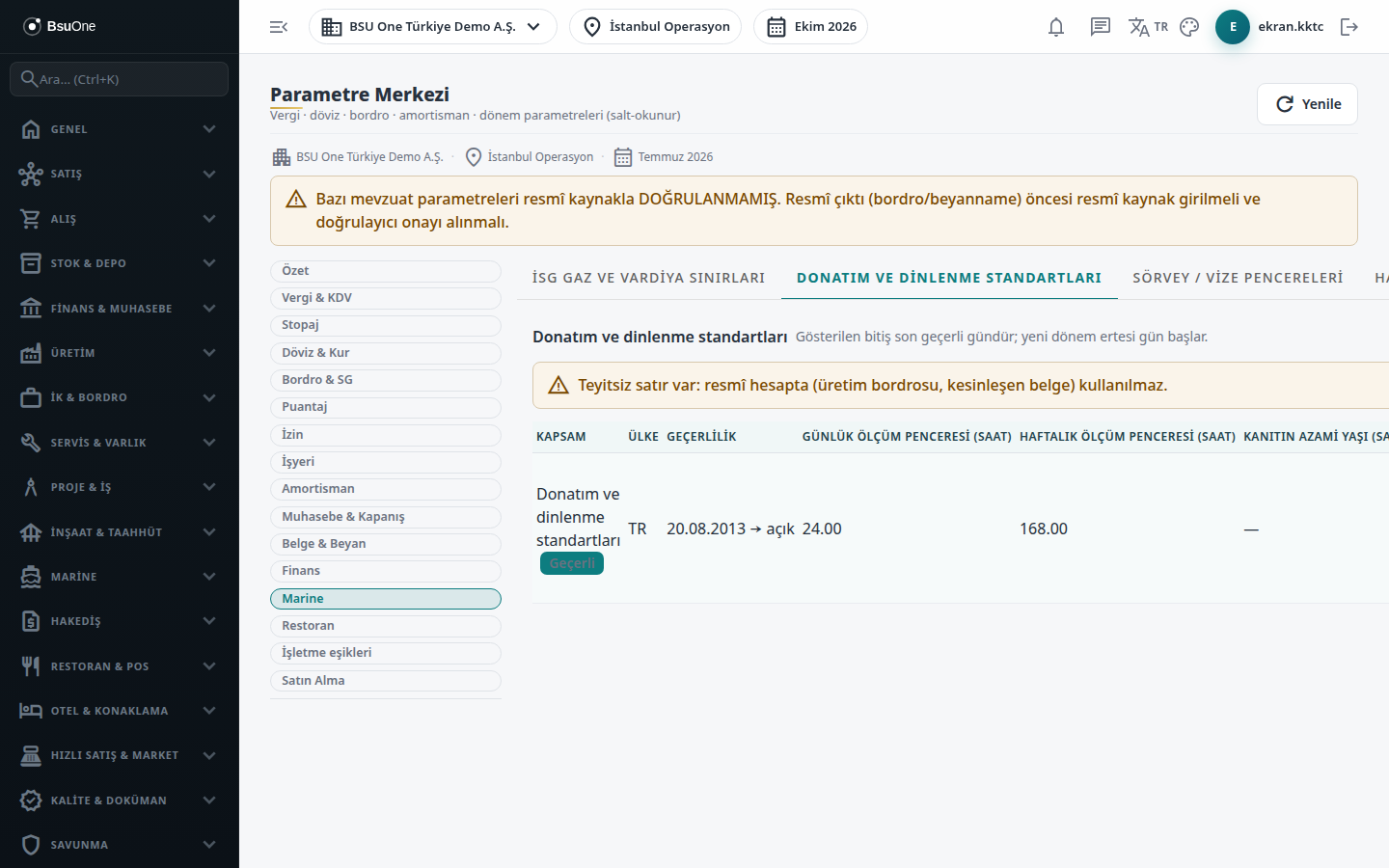
Task: Open the Amortisman category
Action: [x=386, y=489]
